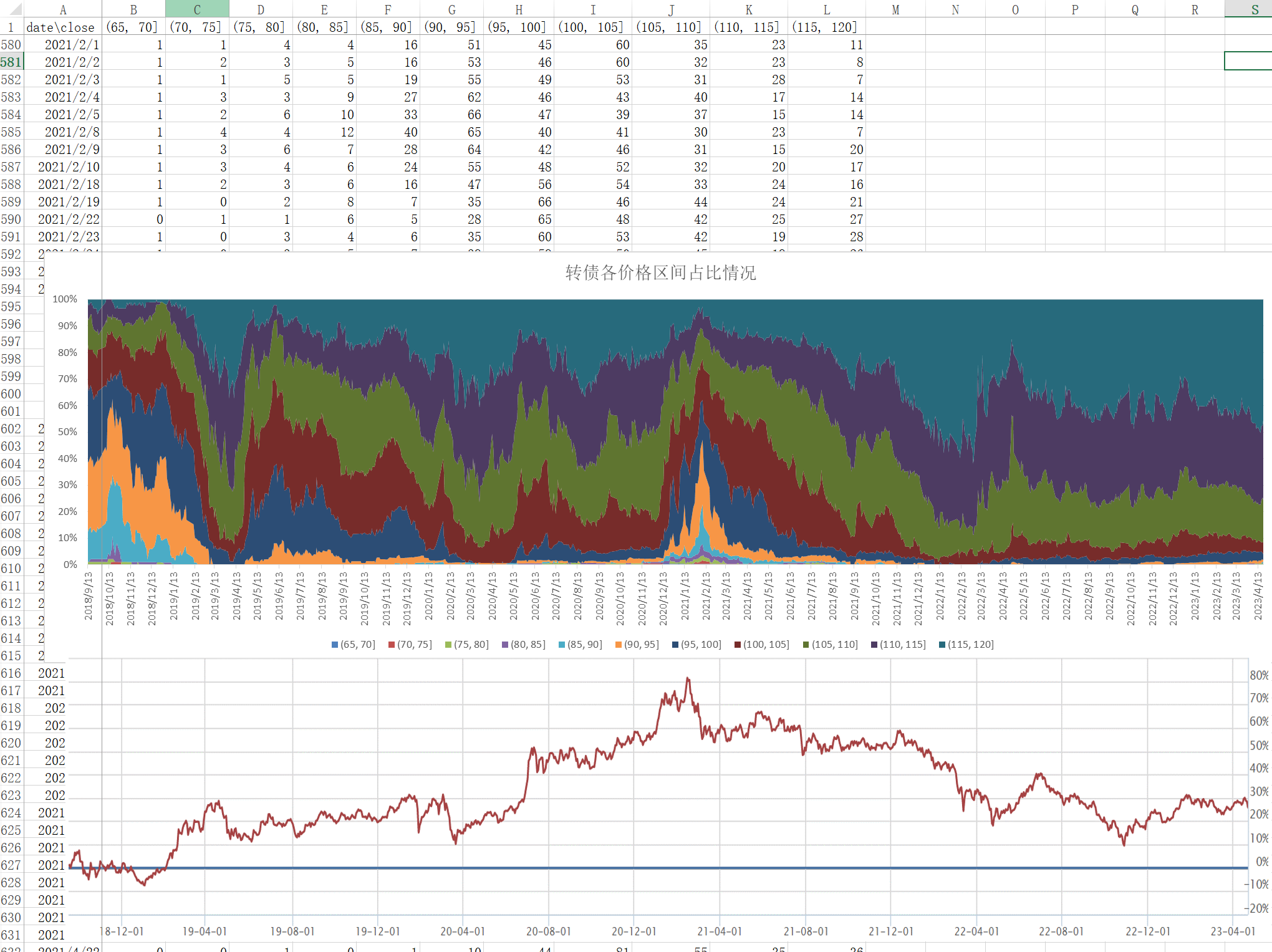
Task: Click the active cell in column S
Action: coord(1248,61)
